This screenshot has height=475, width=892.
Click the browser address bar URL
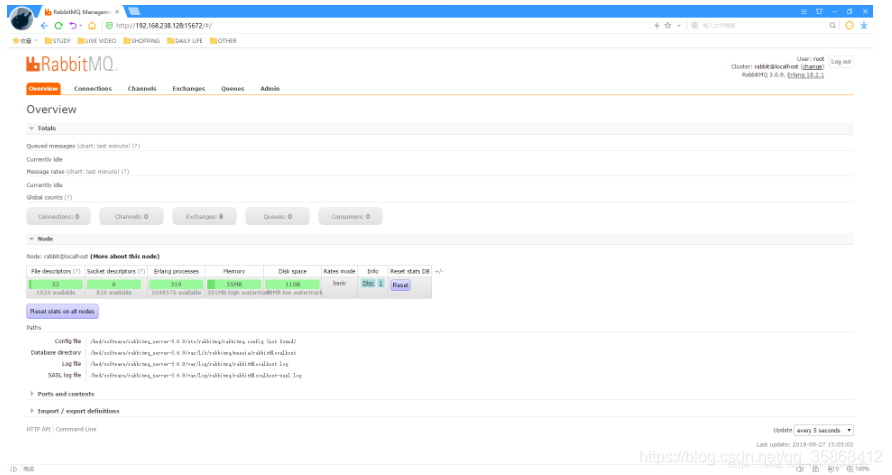pyautogui.click(x=164, y=26)
